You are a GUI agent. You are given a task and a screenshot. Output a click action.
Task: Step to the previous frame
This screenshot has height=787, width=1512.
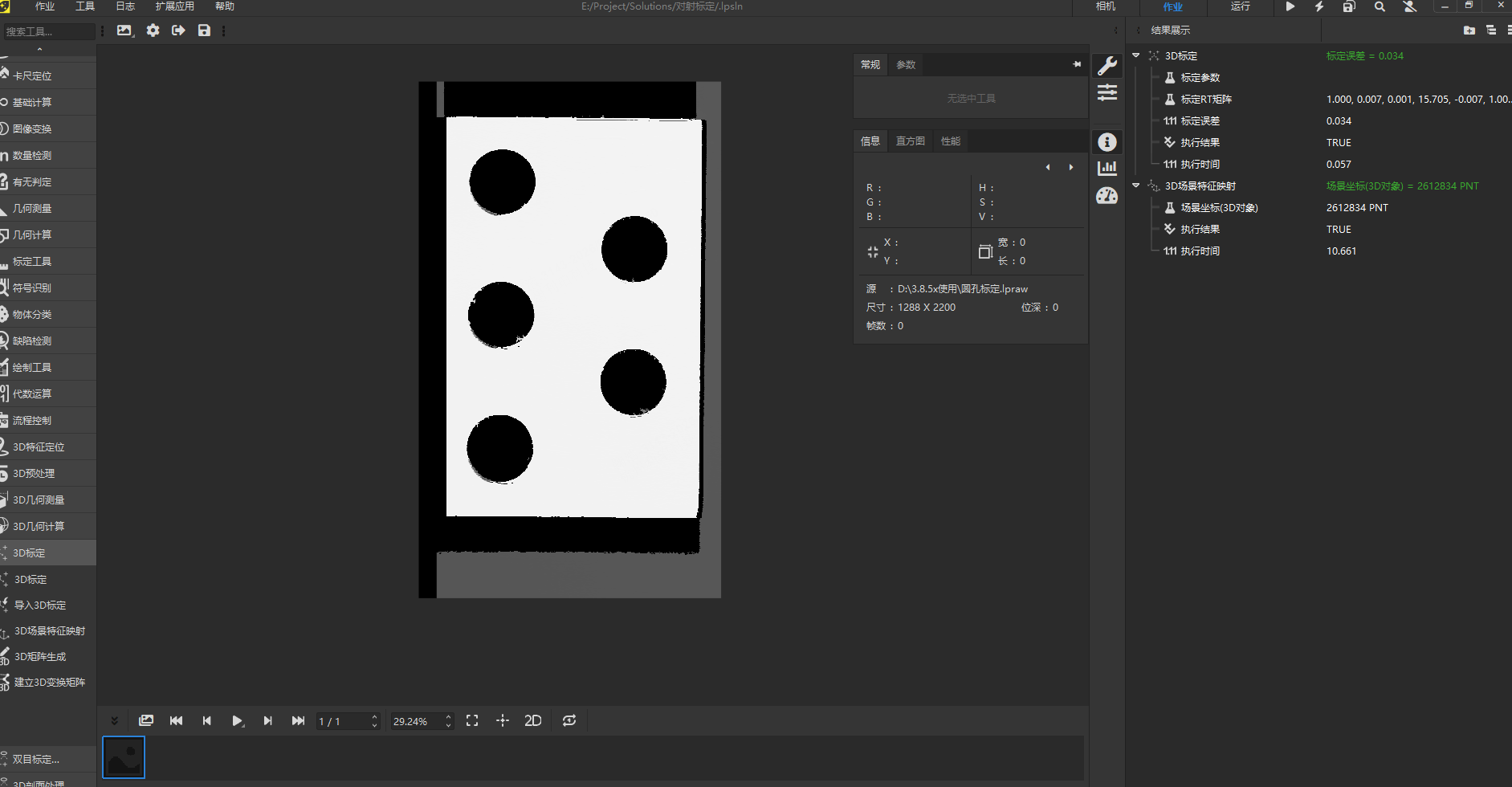click(207, 720)
